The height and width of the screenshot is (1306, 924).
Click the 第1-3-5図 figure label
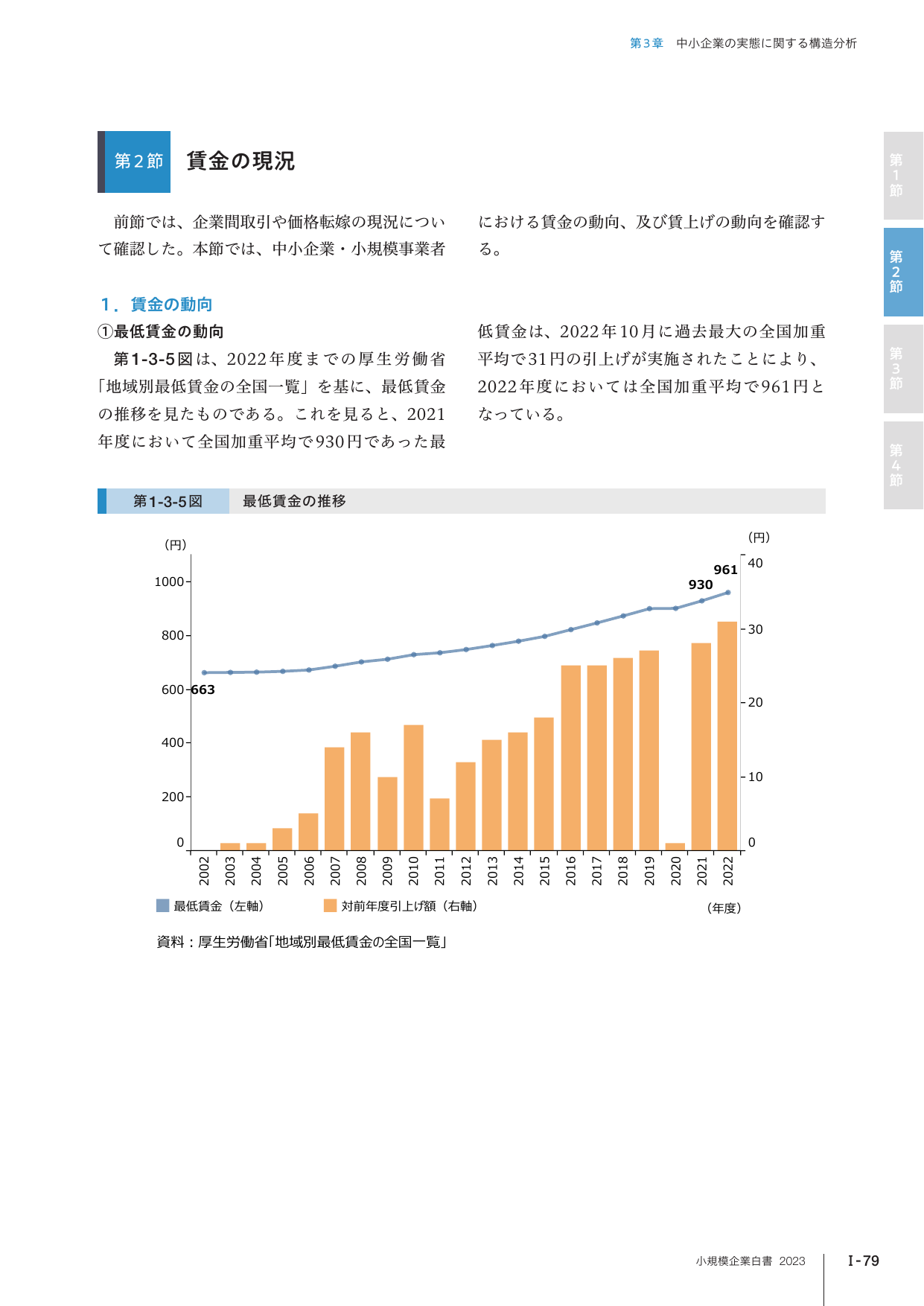coord(168,501)
